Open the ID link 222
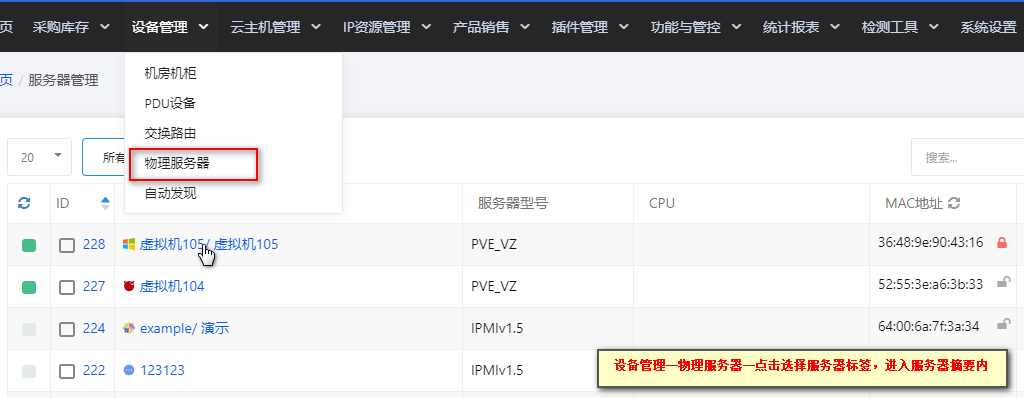Image resolution: width=1024 pixels, height=398 pixels. (x=94, y=370)
